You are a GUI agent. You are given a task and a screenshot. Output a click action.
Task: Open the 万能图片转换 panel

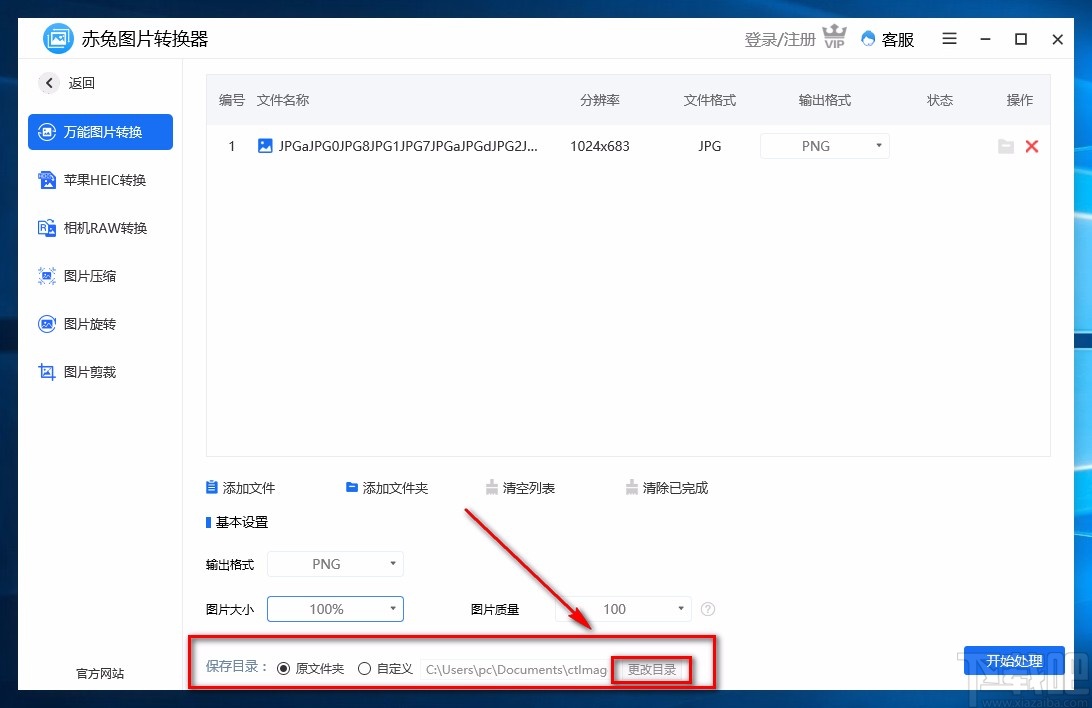point(100,131)
